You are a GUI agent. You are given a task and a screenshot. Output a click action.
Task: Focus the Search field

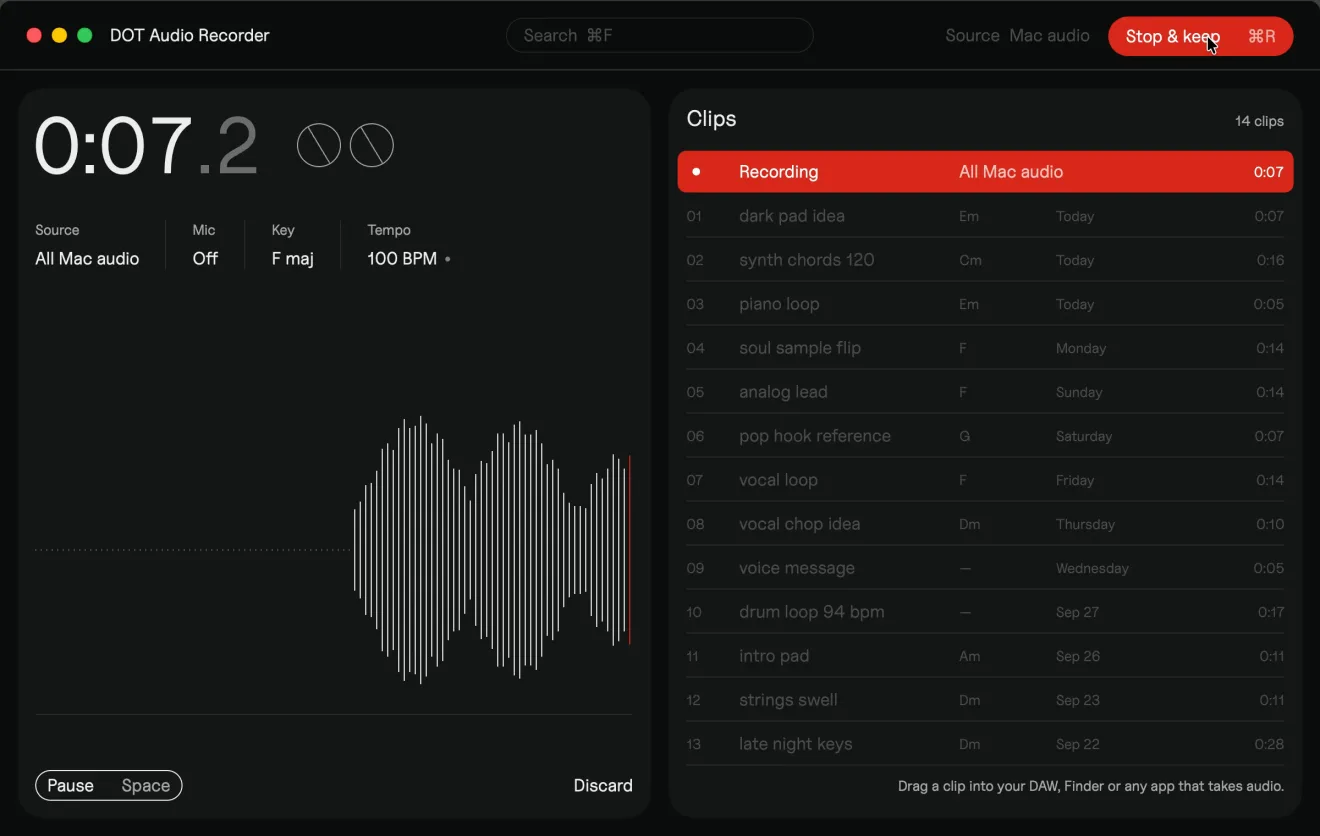(x=660, y=36)
